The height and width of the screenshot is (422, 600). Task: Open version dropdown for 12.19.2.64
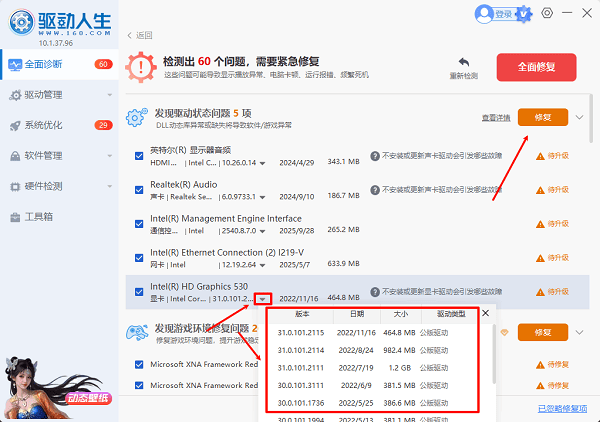pos(262,265)
